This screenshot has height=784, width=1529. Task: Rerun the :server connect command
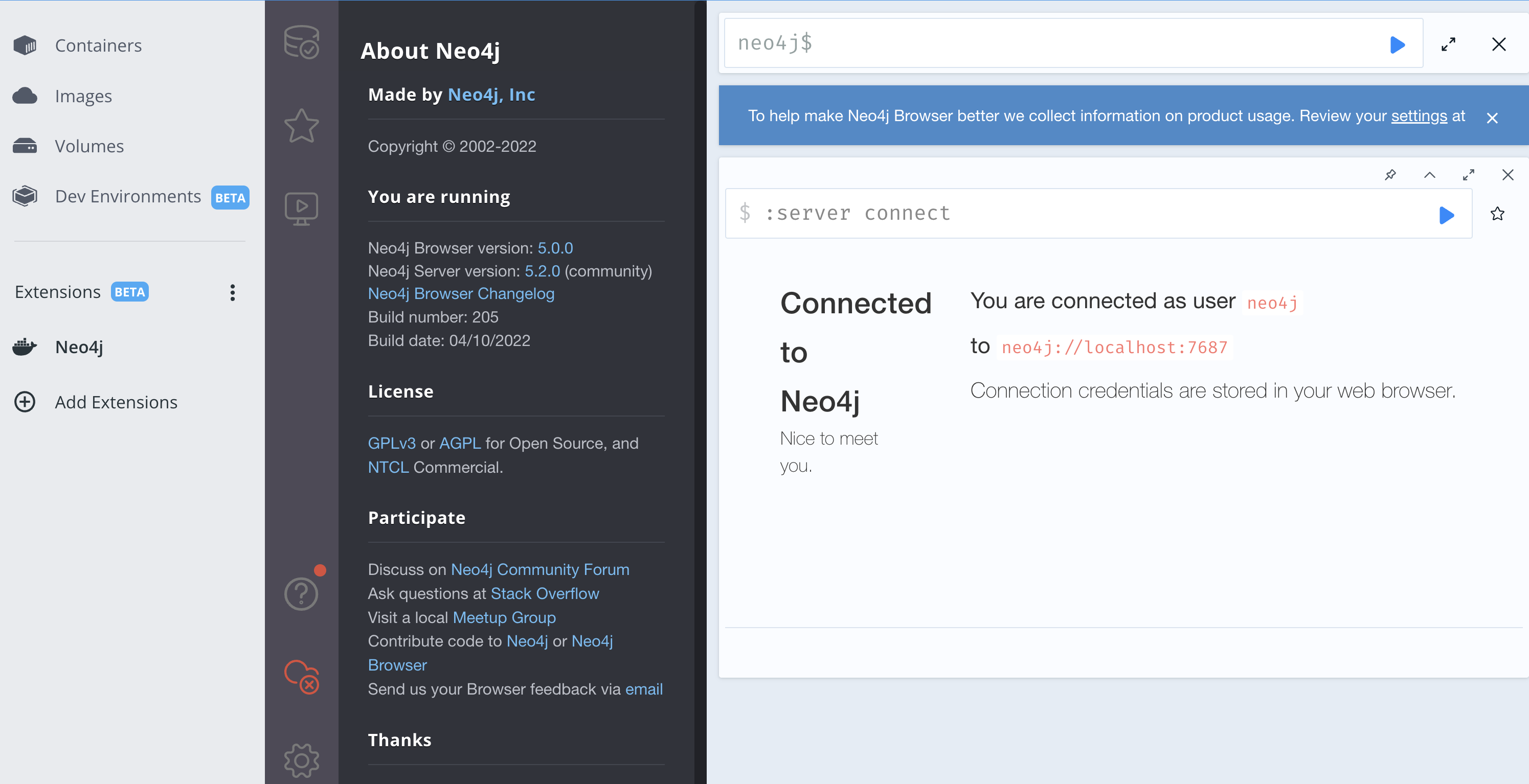point(1447,215)
